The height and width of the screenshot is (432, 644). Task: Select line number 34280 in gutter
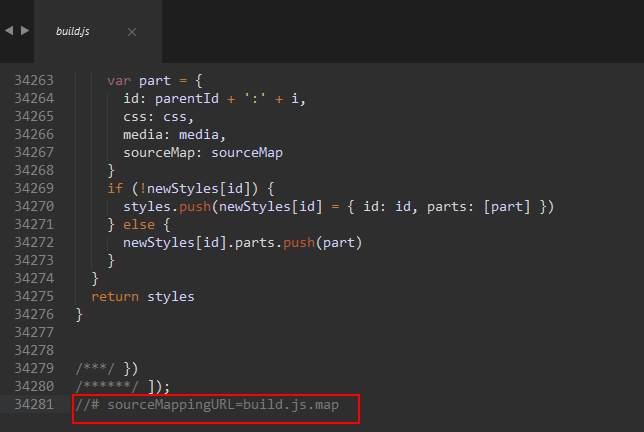[x=34, y=386]
